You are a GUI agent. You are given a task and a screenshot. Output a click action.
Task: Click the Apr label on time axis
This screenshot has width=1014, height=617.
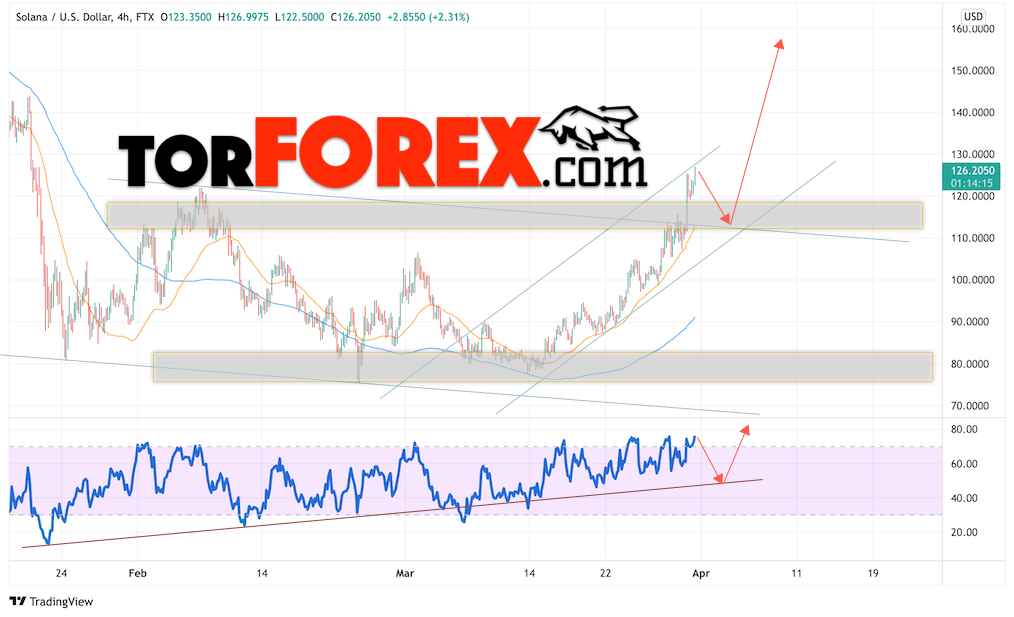(701, 573)
